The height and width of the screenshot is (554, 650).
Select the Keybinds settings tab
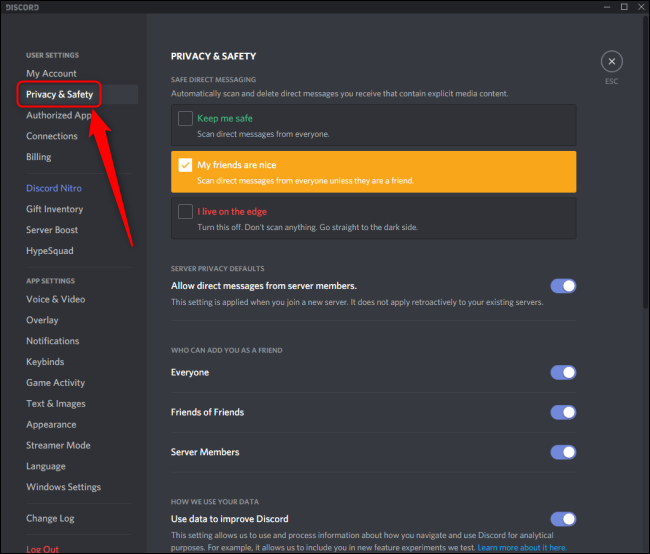click(45, 361)
